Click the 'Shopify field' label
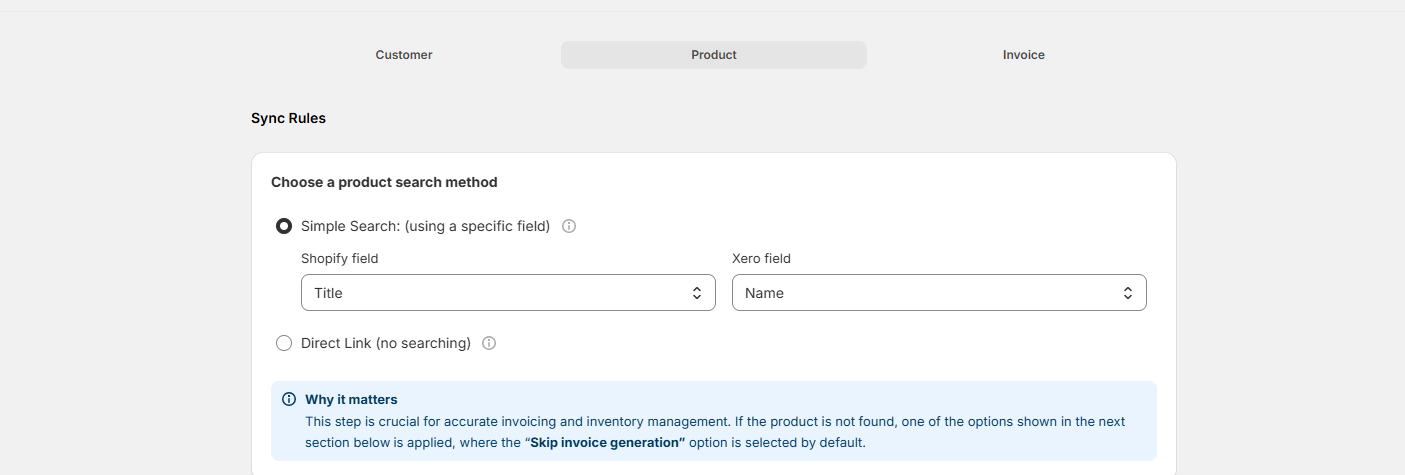 (339, 258)
